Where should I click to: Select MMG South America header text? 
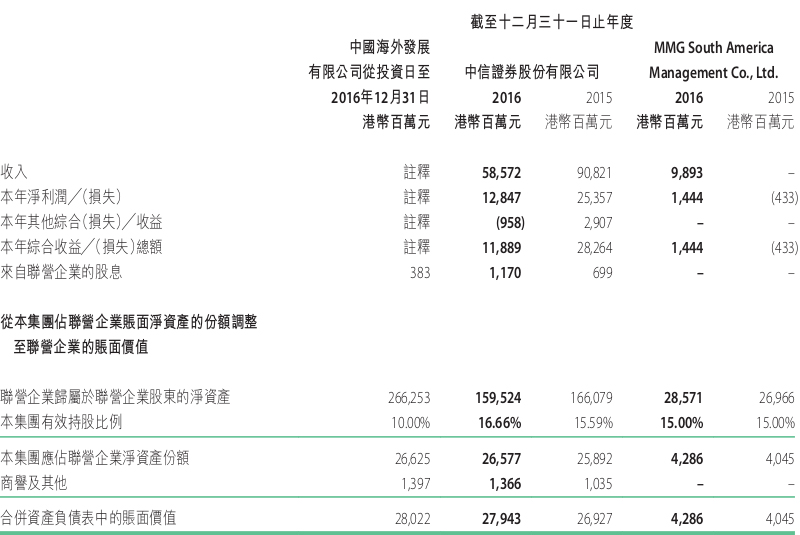[713, 48]
